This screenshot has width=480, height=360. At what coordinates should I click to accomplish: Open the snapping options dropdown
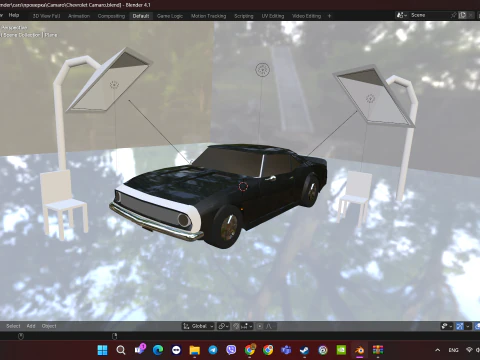tap(247, 326)
